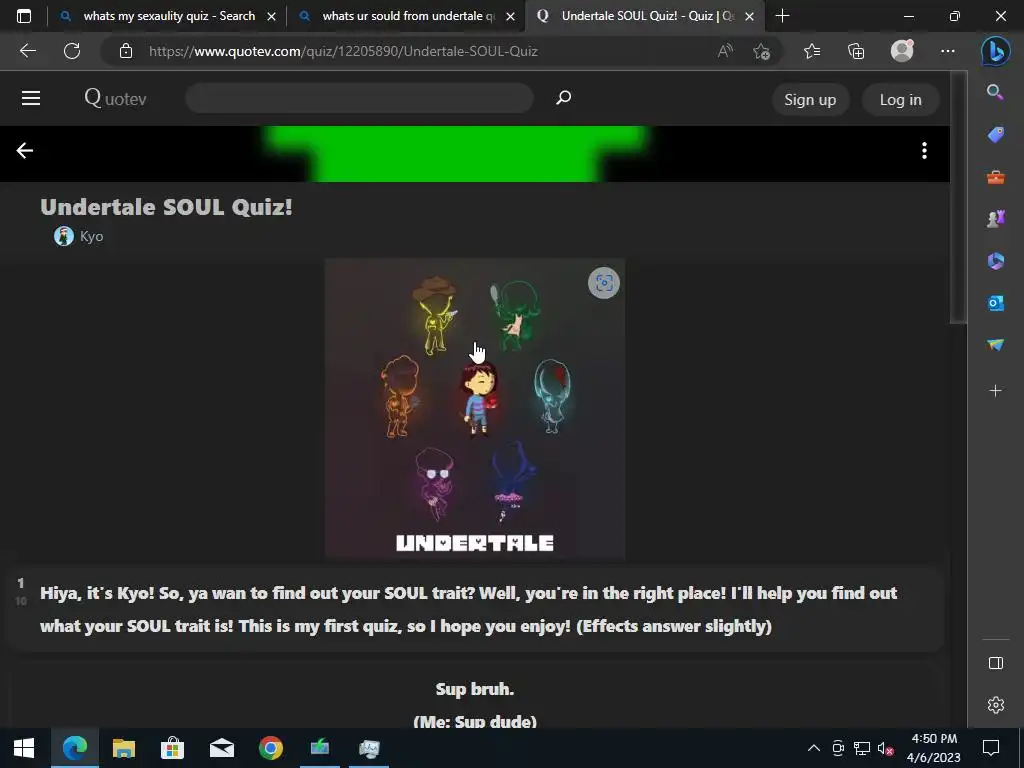Focus the Quotev search input field
Screen dimensions: 1024x768
[359, 98]
